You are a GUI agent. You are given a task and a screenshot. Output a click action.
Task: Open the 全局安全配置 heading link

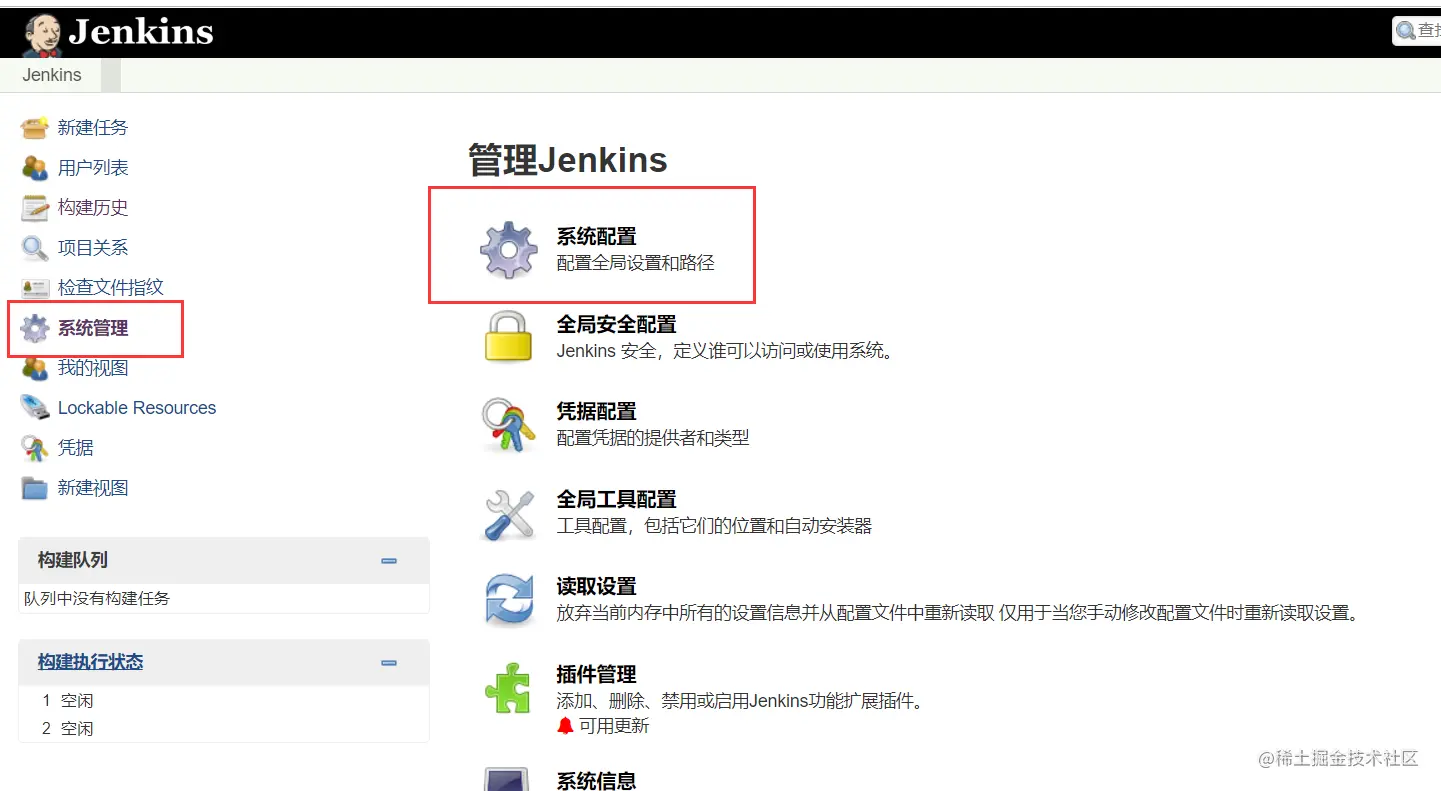click(616, 324)
